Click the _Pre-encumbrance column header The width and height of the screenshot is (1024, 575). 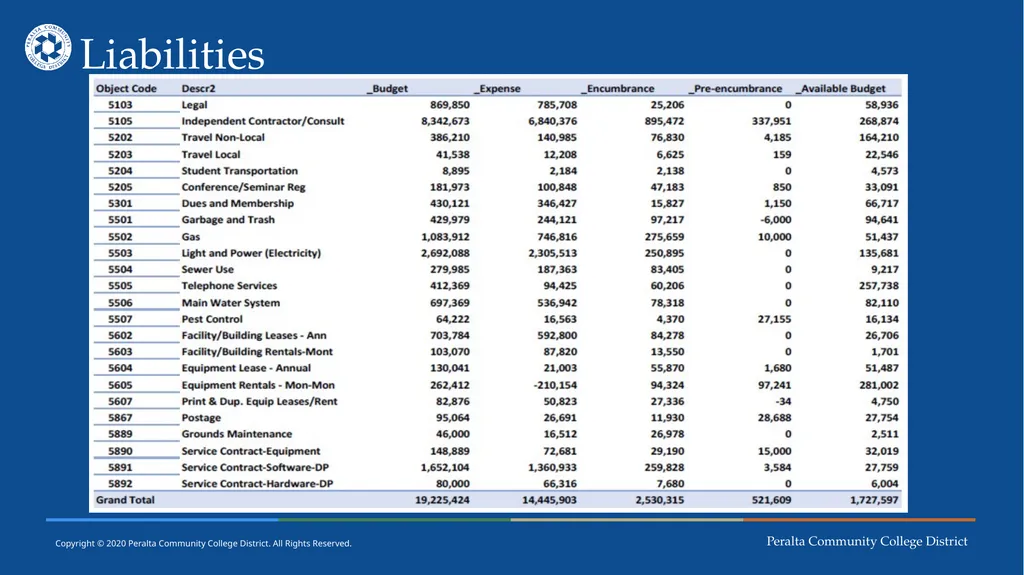735,88
